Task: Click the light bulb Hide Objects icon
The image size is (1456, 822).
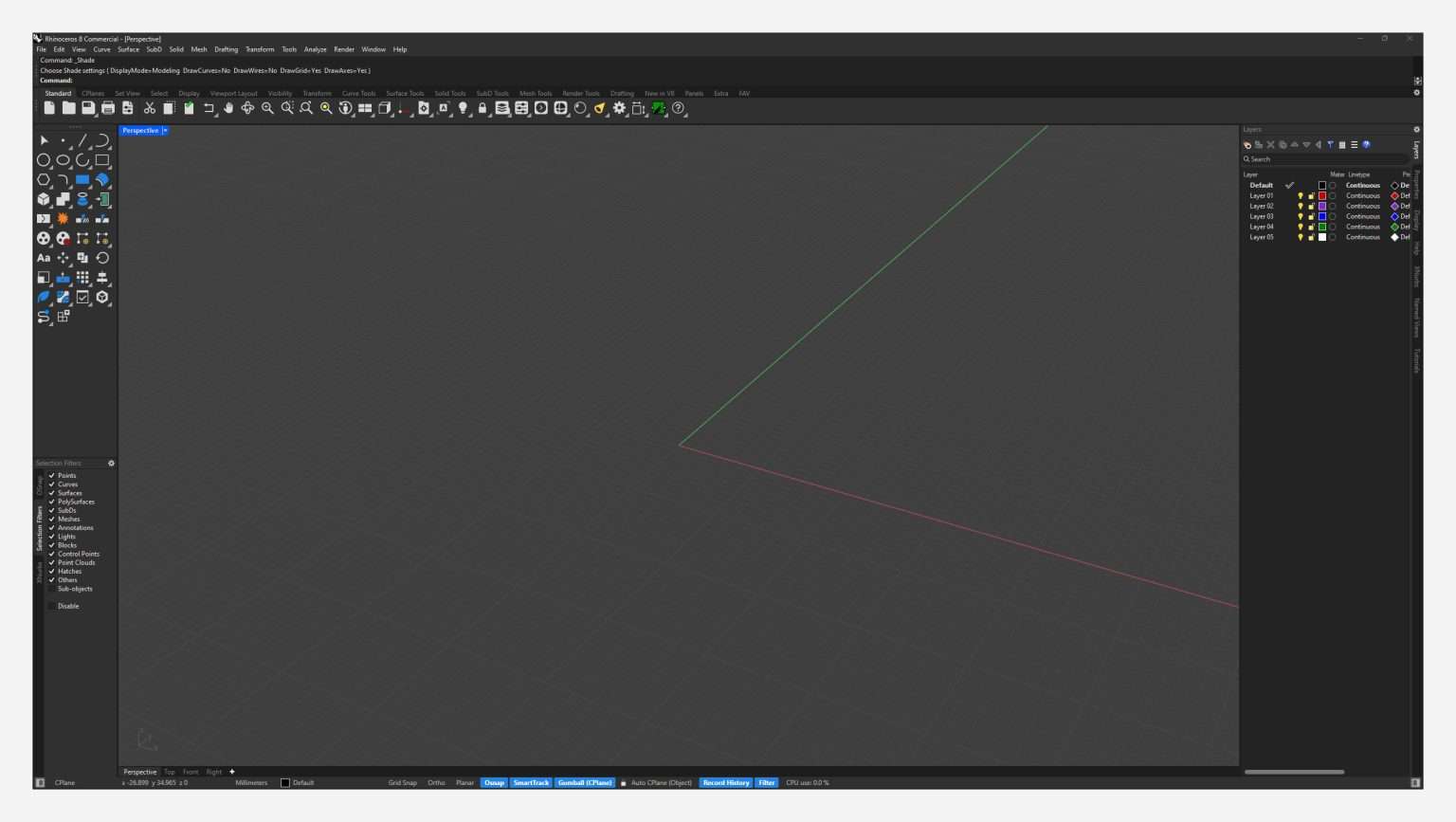Action: click(463, 108)
